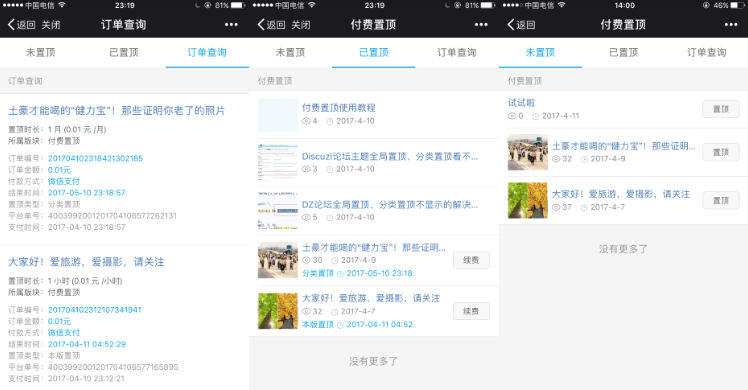Image resolution: width=748 pixels, height=390 pixels.
Task: Open the three-dot menu on 订单查询 screen
Action: point(231,25)
